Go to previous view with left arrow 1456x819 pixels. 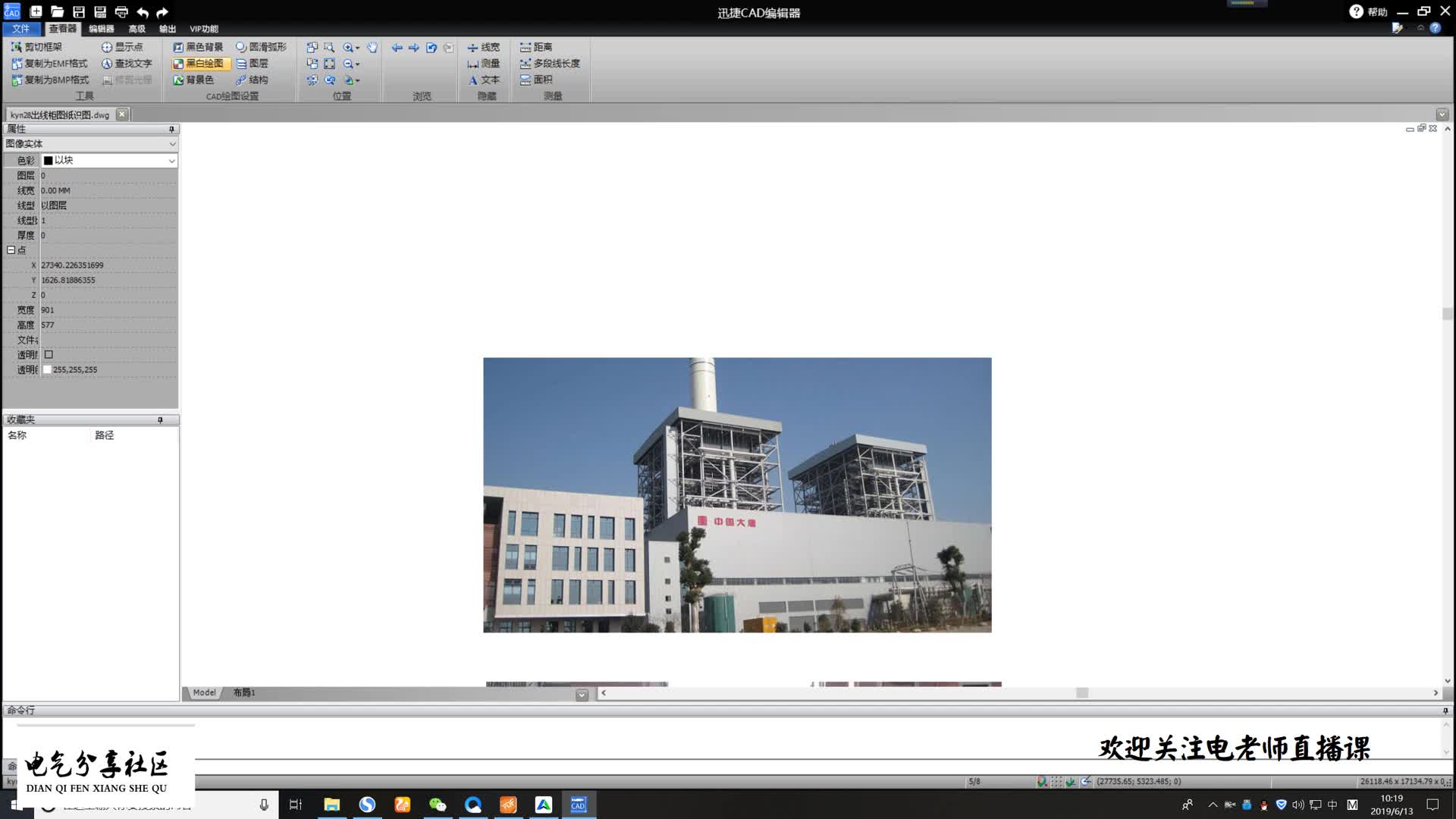397,47
